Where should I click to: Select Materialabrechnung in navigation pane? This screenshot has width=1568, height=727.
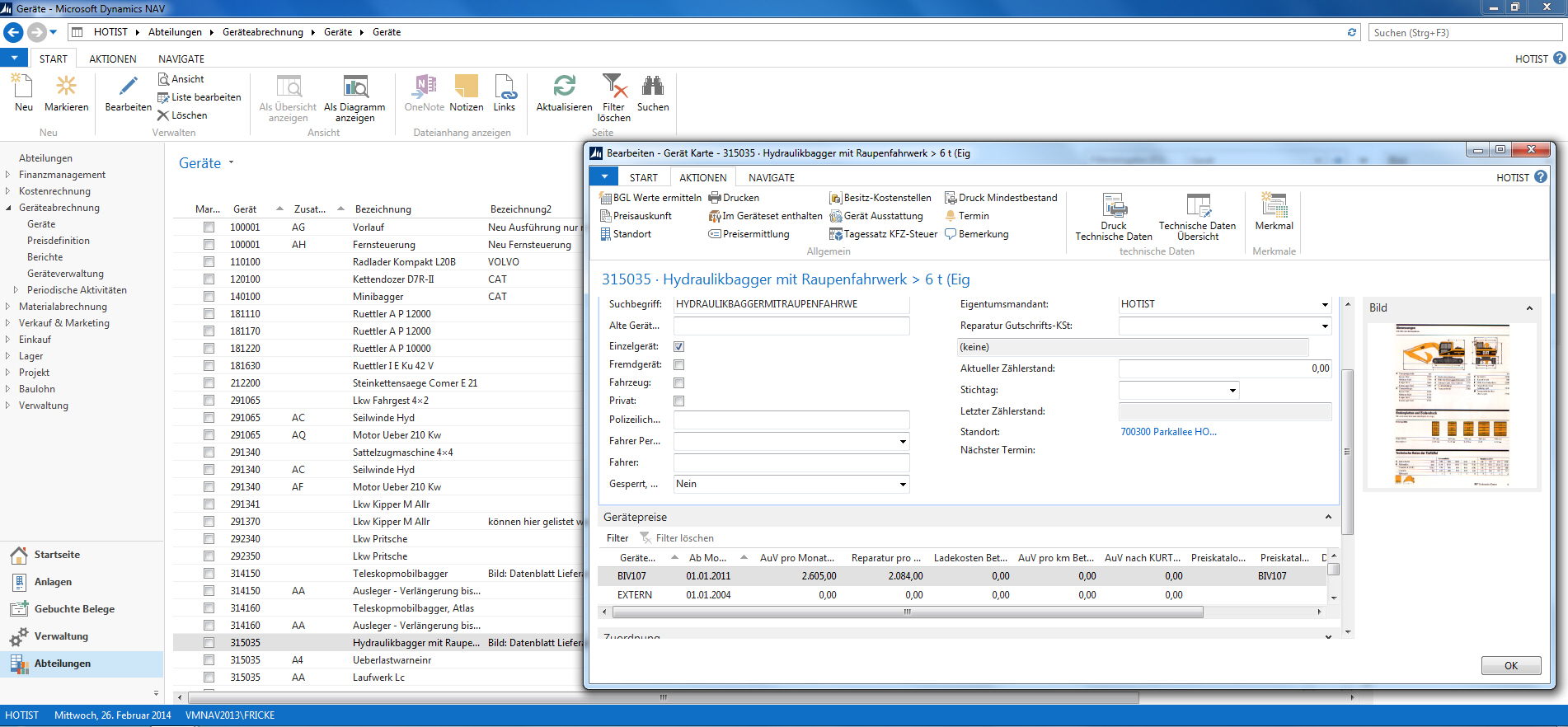[63, 307]
